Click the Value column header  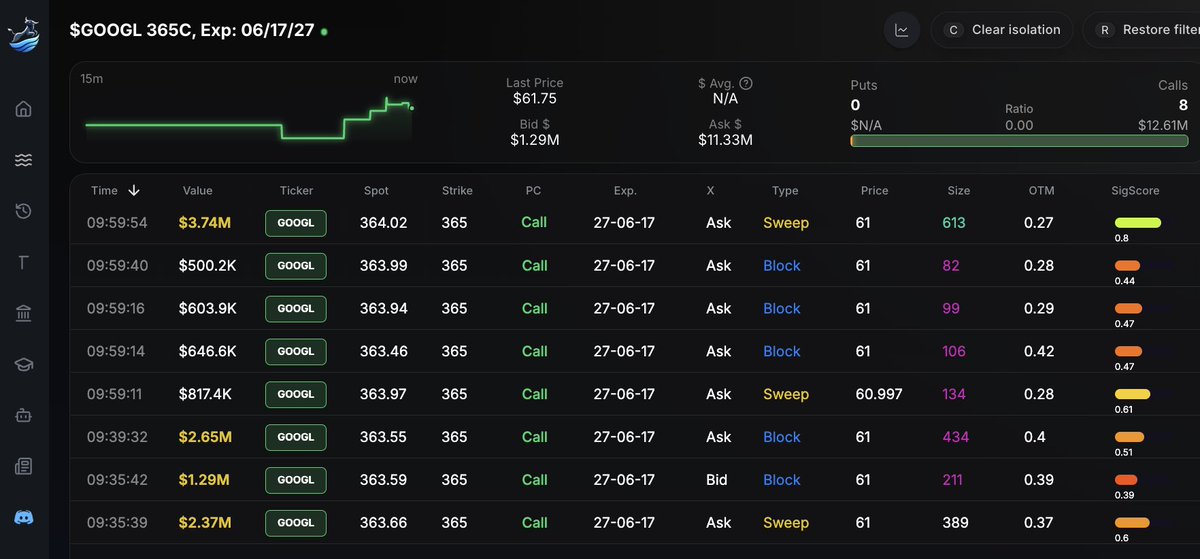198,190
